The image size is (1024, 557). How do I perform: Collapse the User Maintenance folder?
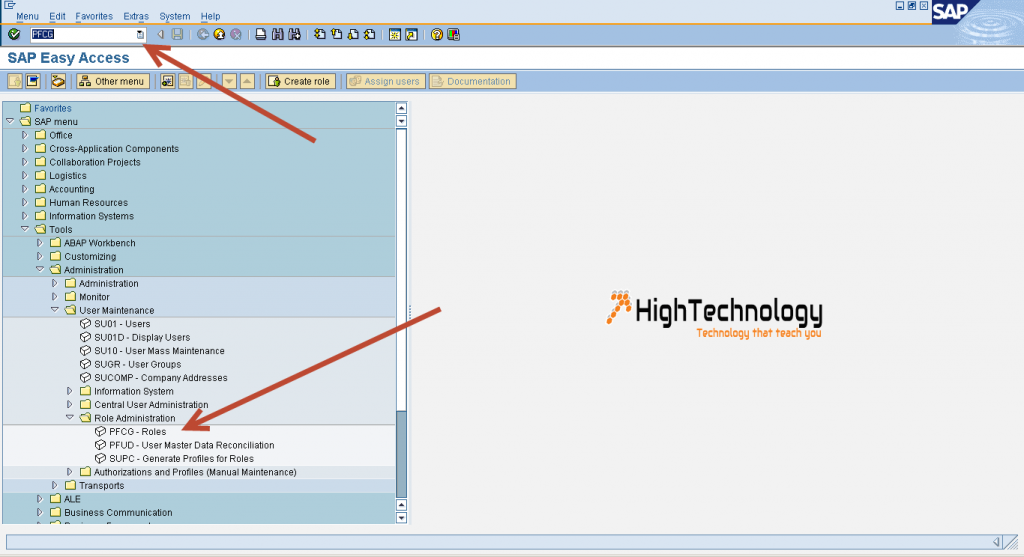point(55,310)
